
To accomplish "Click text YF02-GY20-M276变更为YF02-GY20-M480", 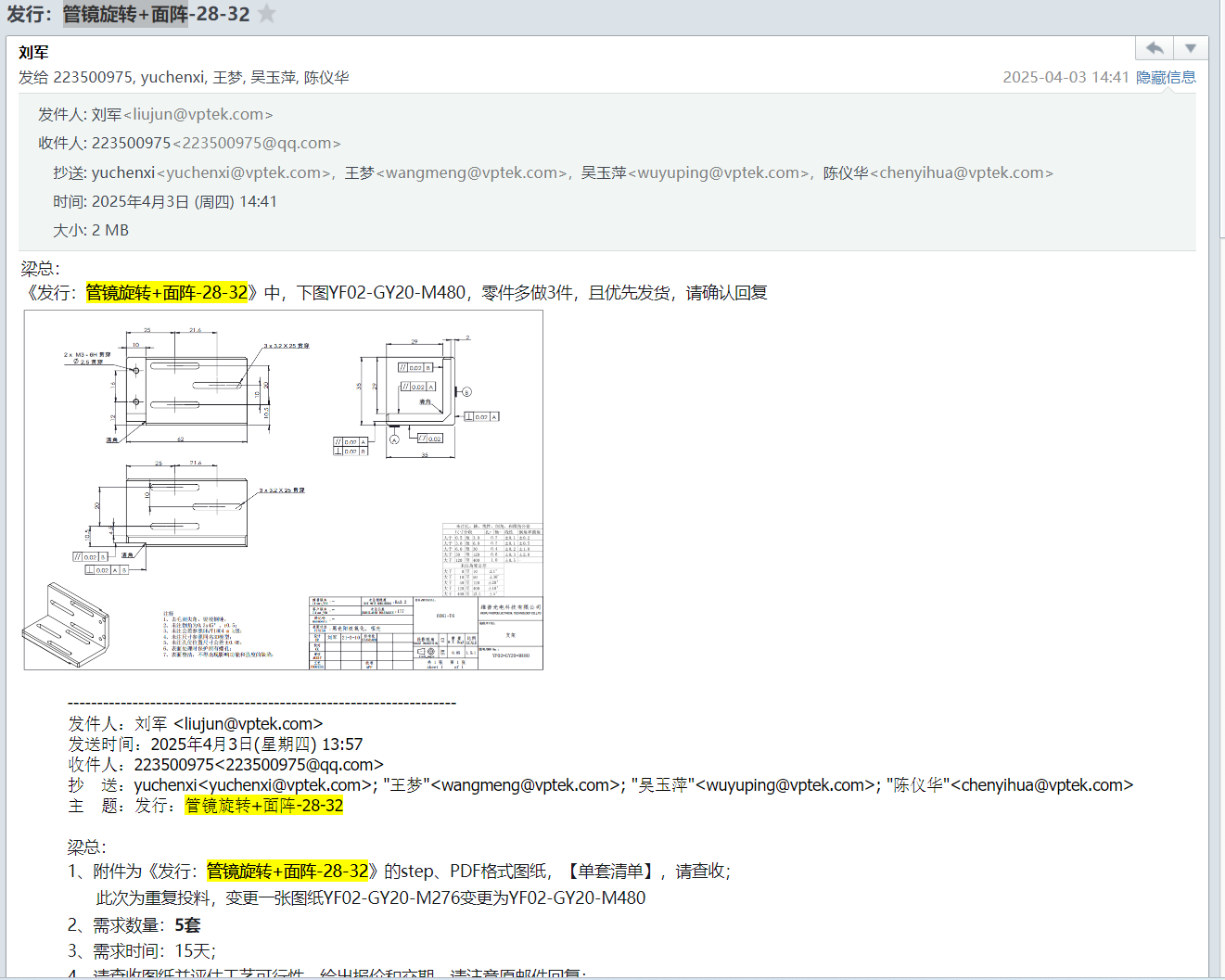I will point(485,898).
